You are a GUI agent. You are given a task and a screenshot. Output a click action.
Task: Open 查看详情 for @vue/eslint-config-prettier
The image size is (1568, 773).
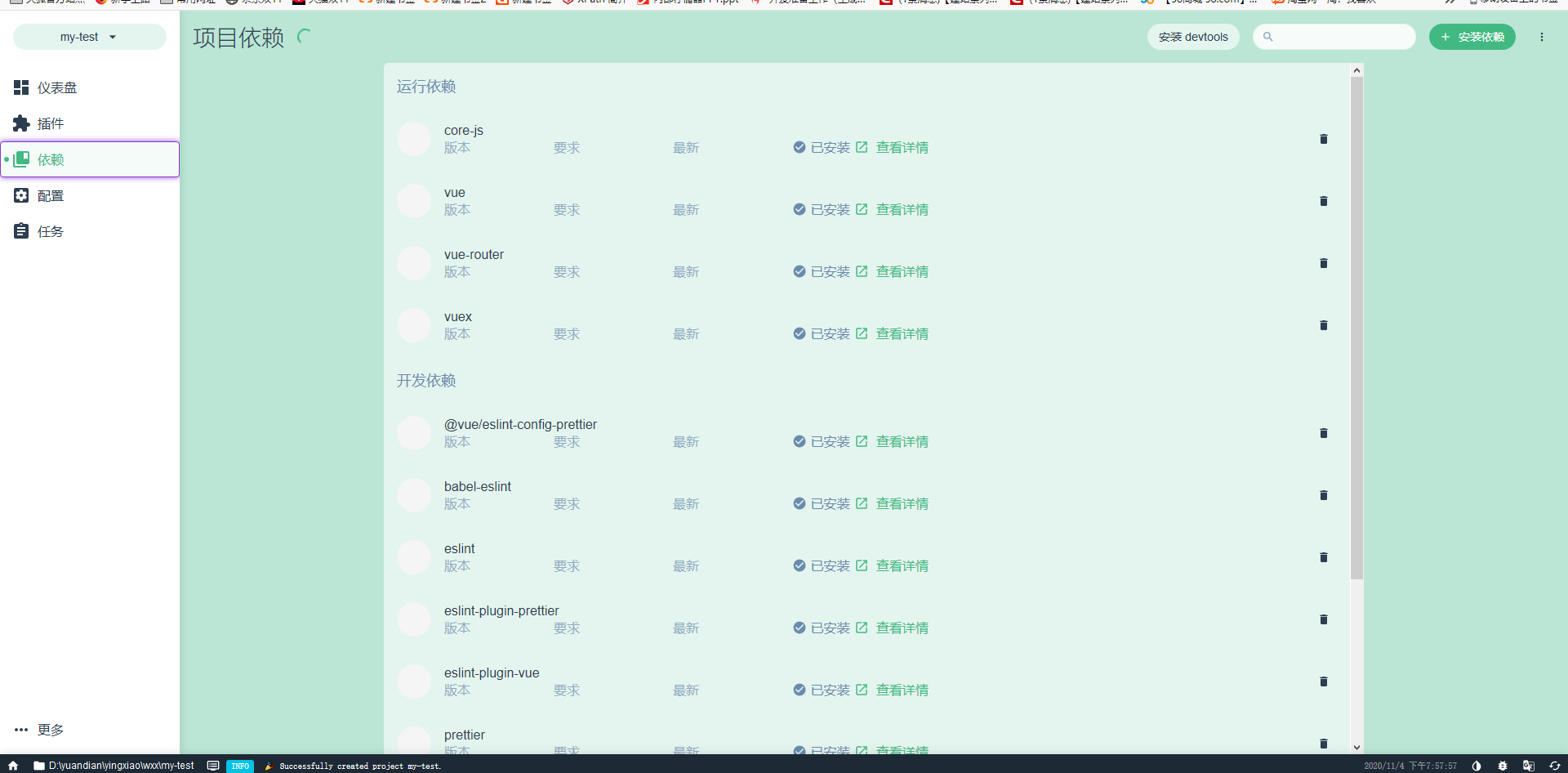pos(902,442)
